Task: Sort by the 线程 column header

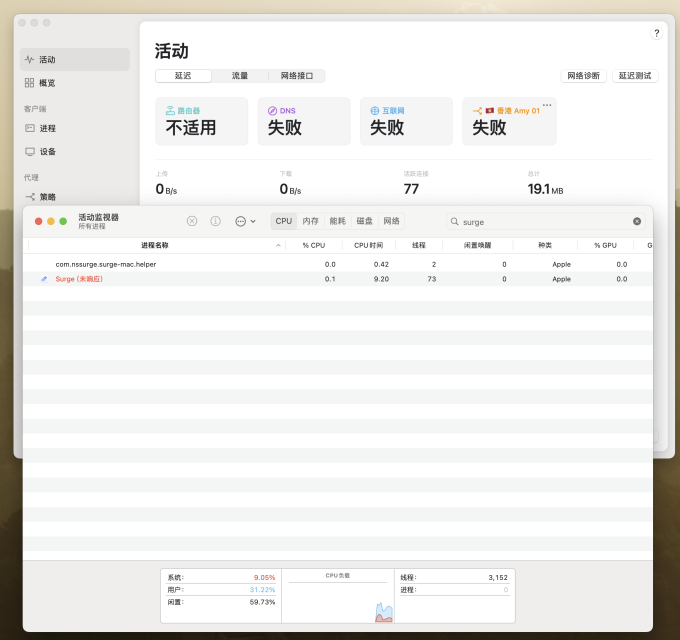Action: [418, 245]
